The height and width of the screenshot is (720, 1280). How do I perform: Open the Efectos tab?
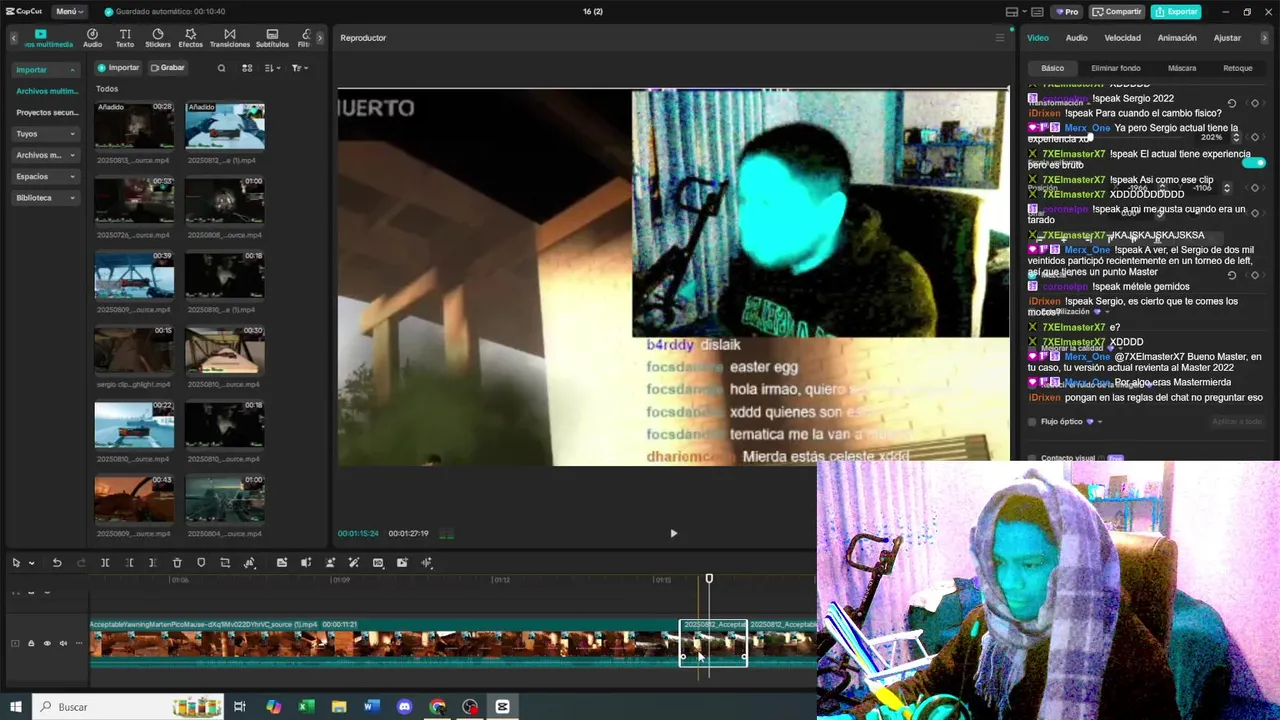tap(191, 38)
